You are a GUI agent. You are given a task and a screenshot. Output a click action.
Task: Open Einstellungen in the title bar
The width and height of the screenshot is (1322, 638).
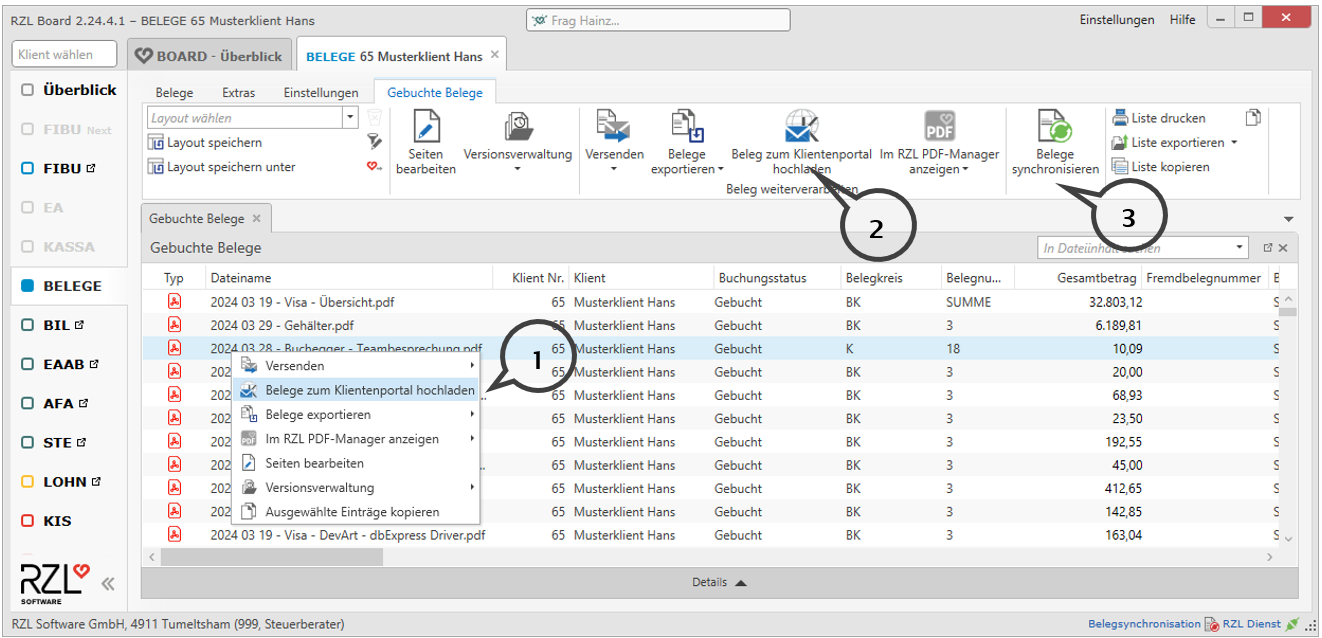pyautogui.click(x=1116, y=20)
